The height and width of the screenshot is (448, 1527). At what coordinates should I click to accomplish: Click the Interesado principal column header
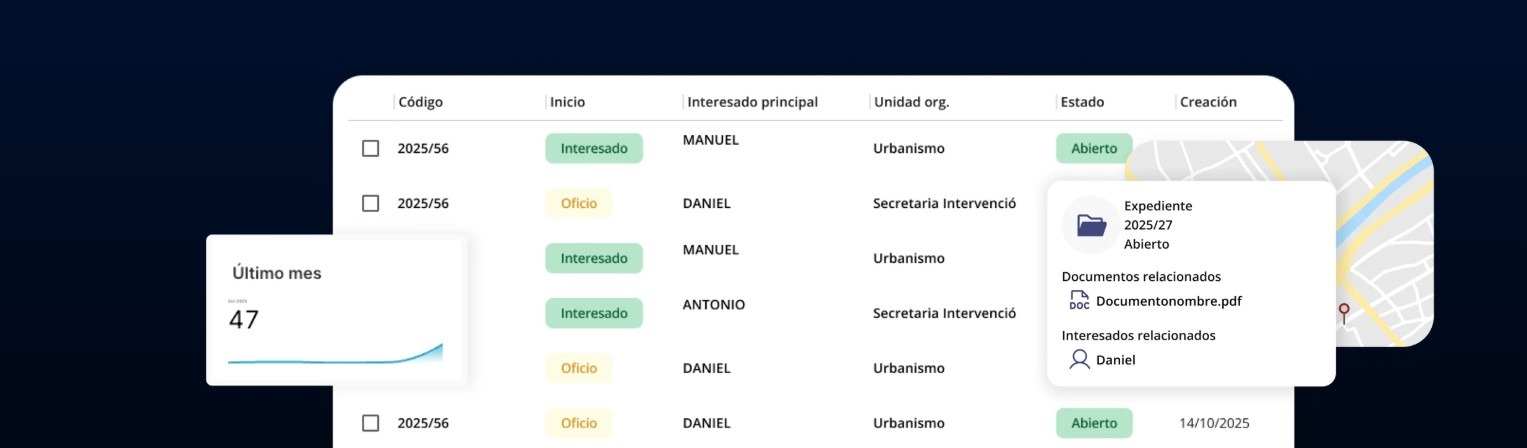[x=752, y=102]
